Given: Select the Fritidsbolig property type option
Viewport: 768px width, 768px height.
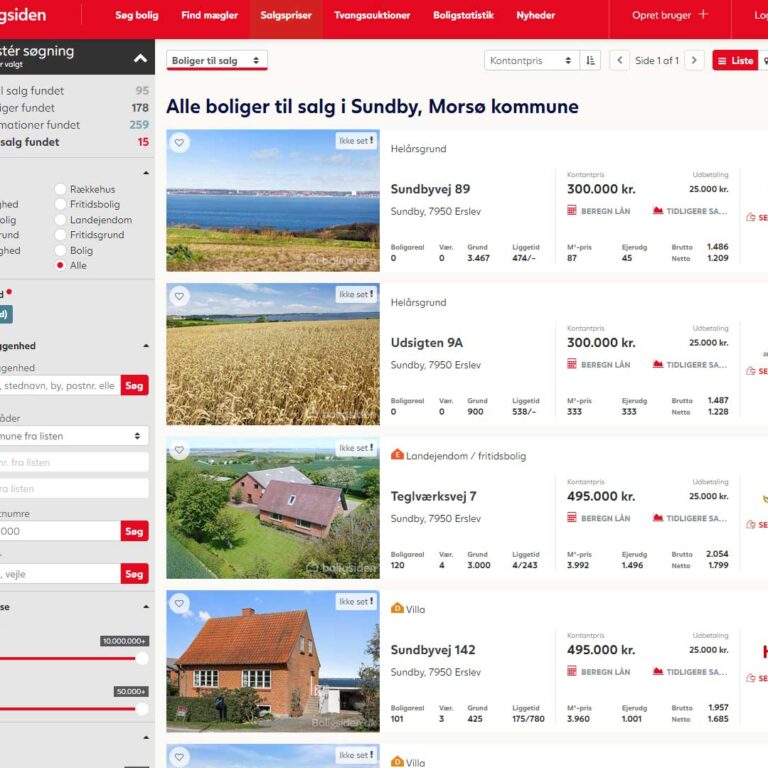Looking at the screenshot, I should [x=61, y=204].
